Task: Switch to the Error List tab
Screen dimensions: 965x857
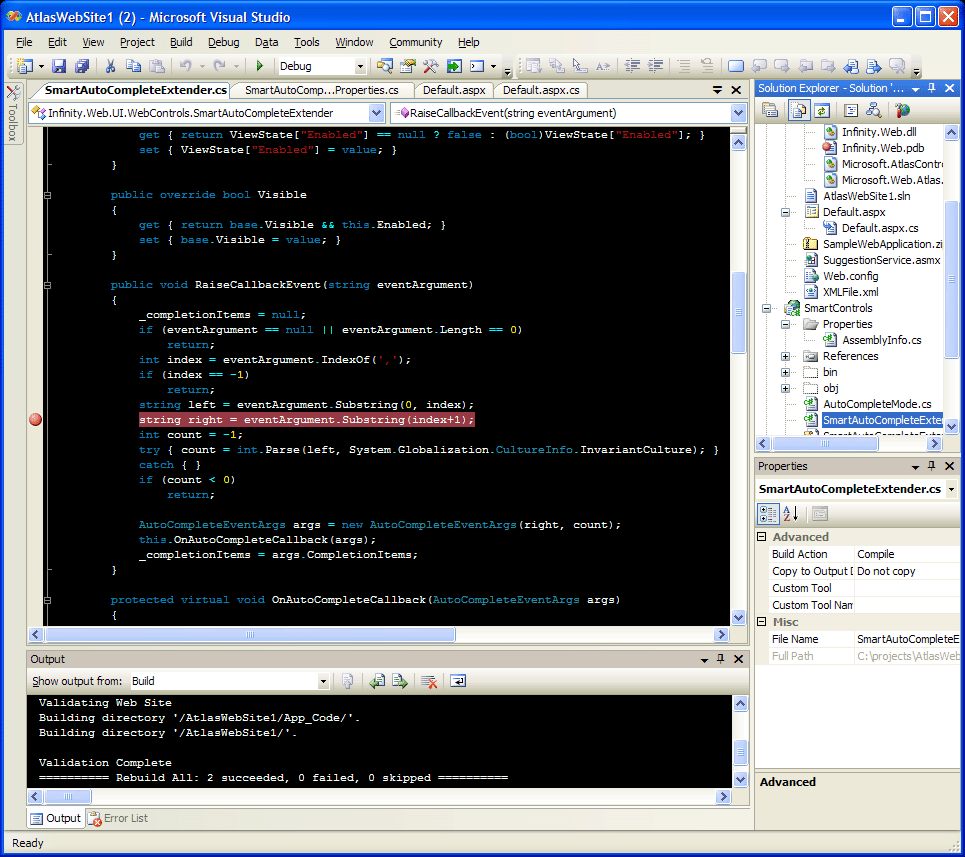Action: pos(118,818)
